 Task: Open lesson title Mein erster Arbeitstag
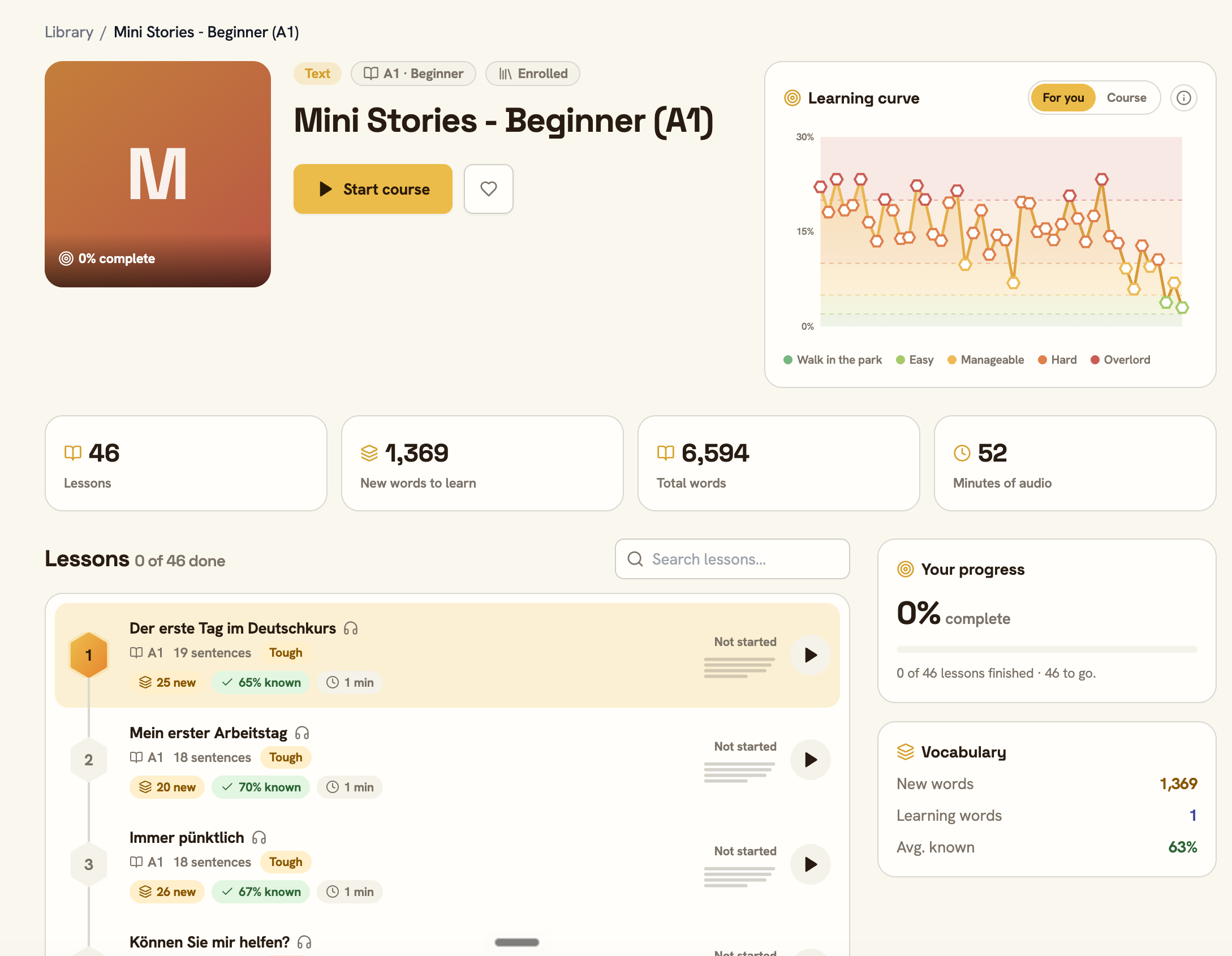pos(208,733)
